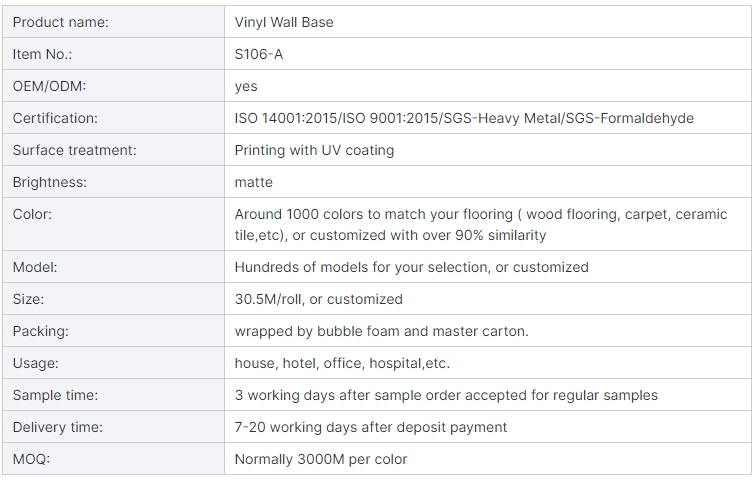Click the 'Packing:' label cell

click(x=40, y=331)
